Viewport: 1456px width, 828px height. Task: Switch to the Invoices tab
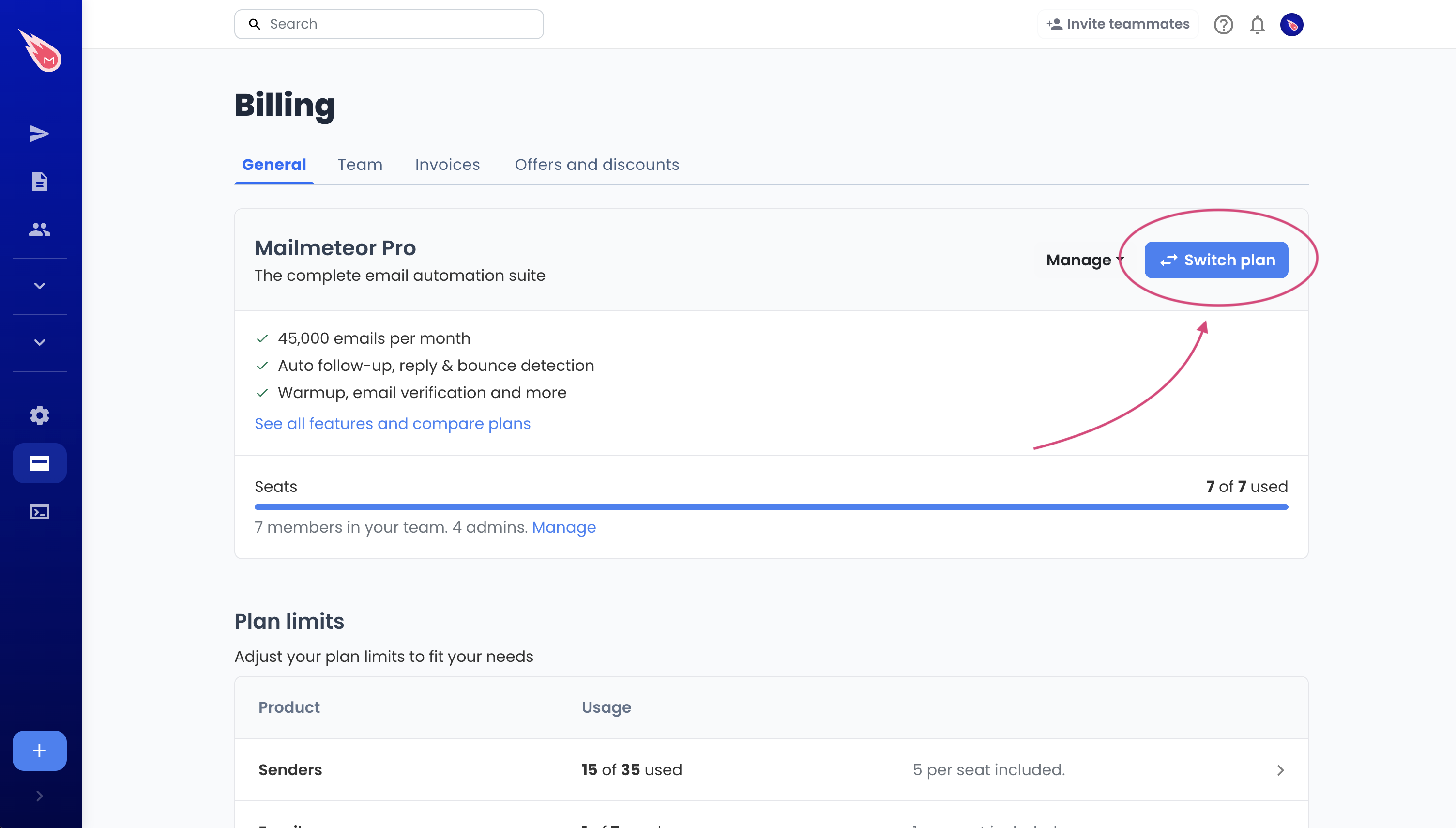tap(447, 164)
